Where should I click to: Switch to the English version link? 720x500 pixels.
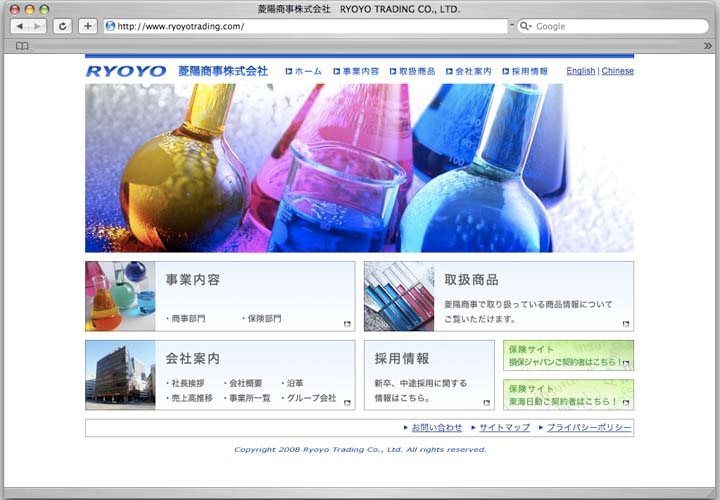click(x=580, y=71)
